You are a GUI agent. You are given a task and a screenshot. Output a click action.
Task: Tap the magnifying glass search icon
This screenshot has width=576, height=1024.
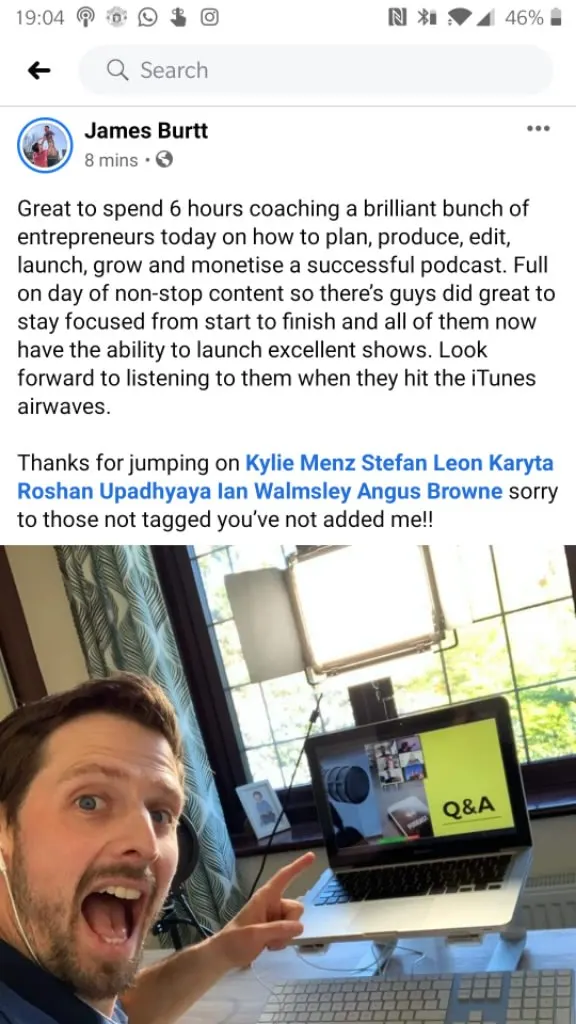118,70
